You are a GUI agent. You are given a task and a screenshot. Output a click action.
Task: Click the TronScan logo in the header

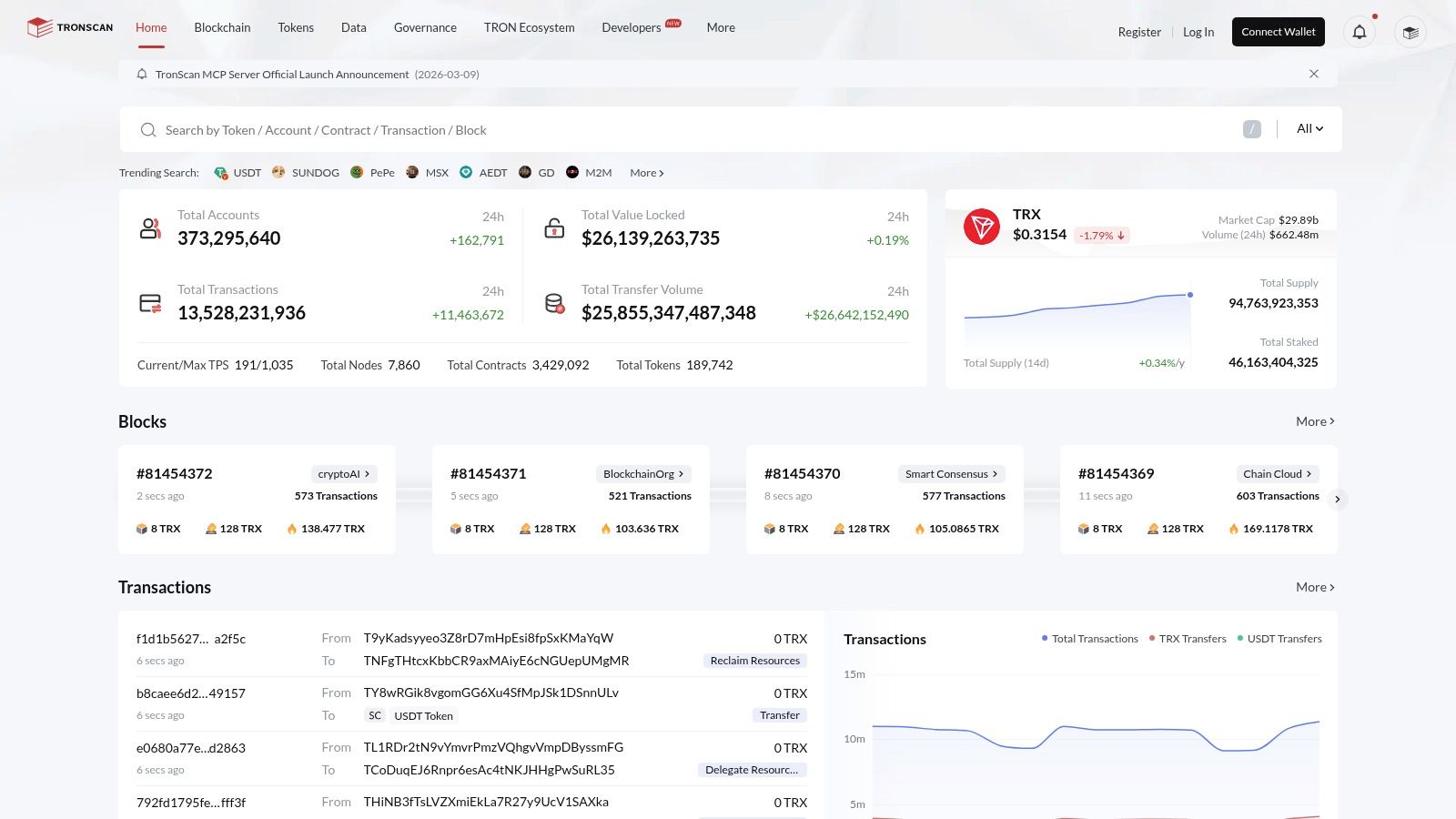pos(68,26)
